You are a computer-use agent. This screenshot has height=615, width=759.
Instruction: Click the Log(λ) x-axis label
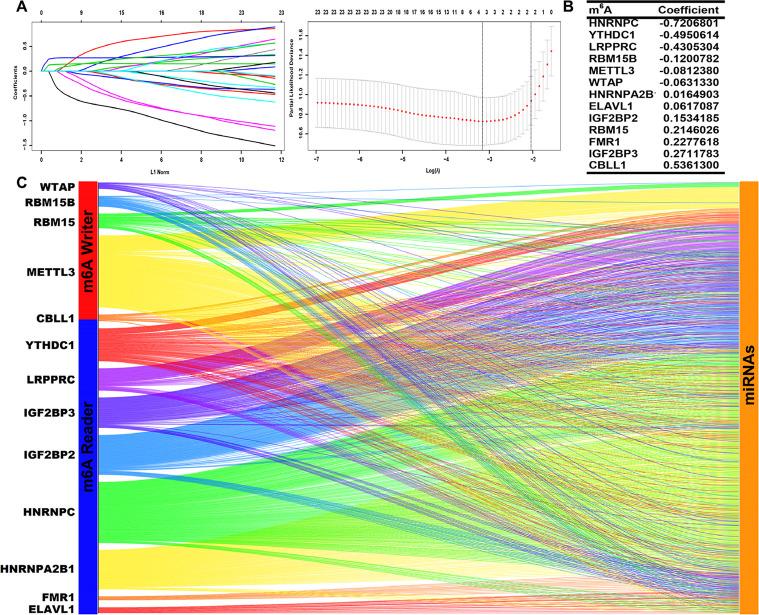coord(434,172)
